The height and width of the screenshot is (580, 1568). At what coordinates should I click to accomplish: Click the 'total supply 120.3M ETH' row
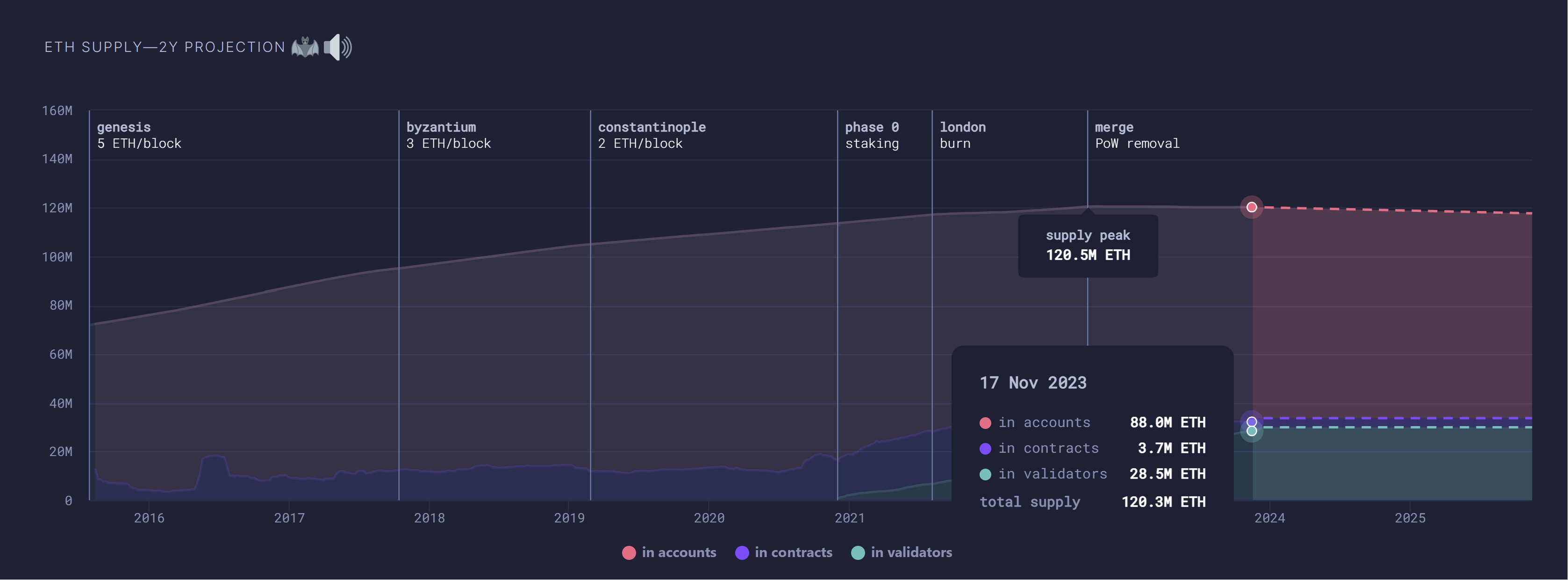point(1093,501)
